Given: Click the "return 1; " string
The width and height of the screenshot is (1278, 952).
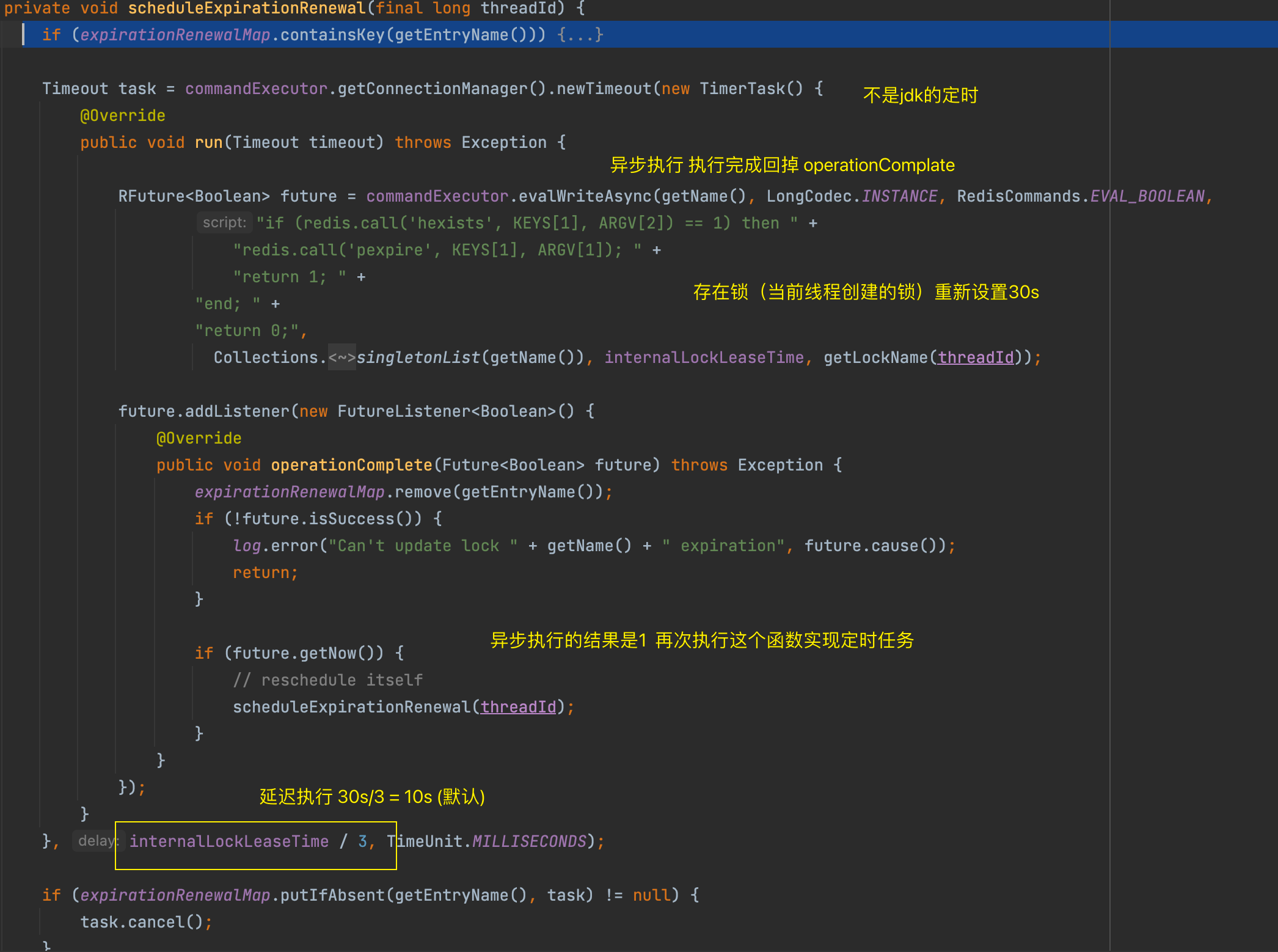Looking at the screenshot, I should click(290, 277).
